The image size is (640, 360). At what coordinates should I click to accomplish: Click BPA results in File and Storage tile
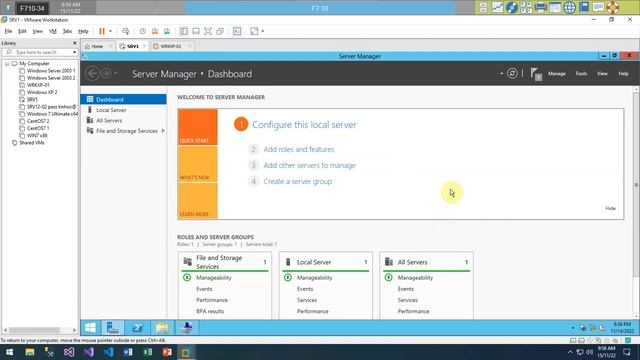coord(210,311)
